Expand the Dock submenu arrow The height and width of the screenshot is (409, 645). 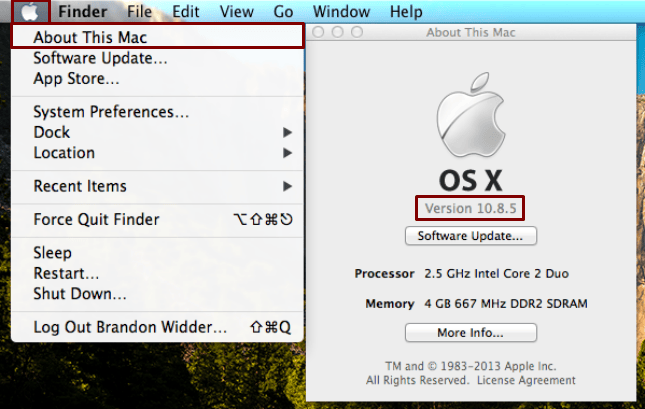(288, 132)
